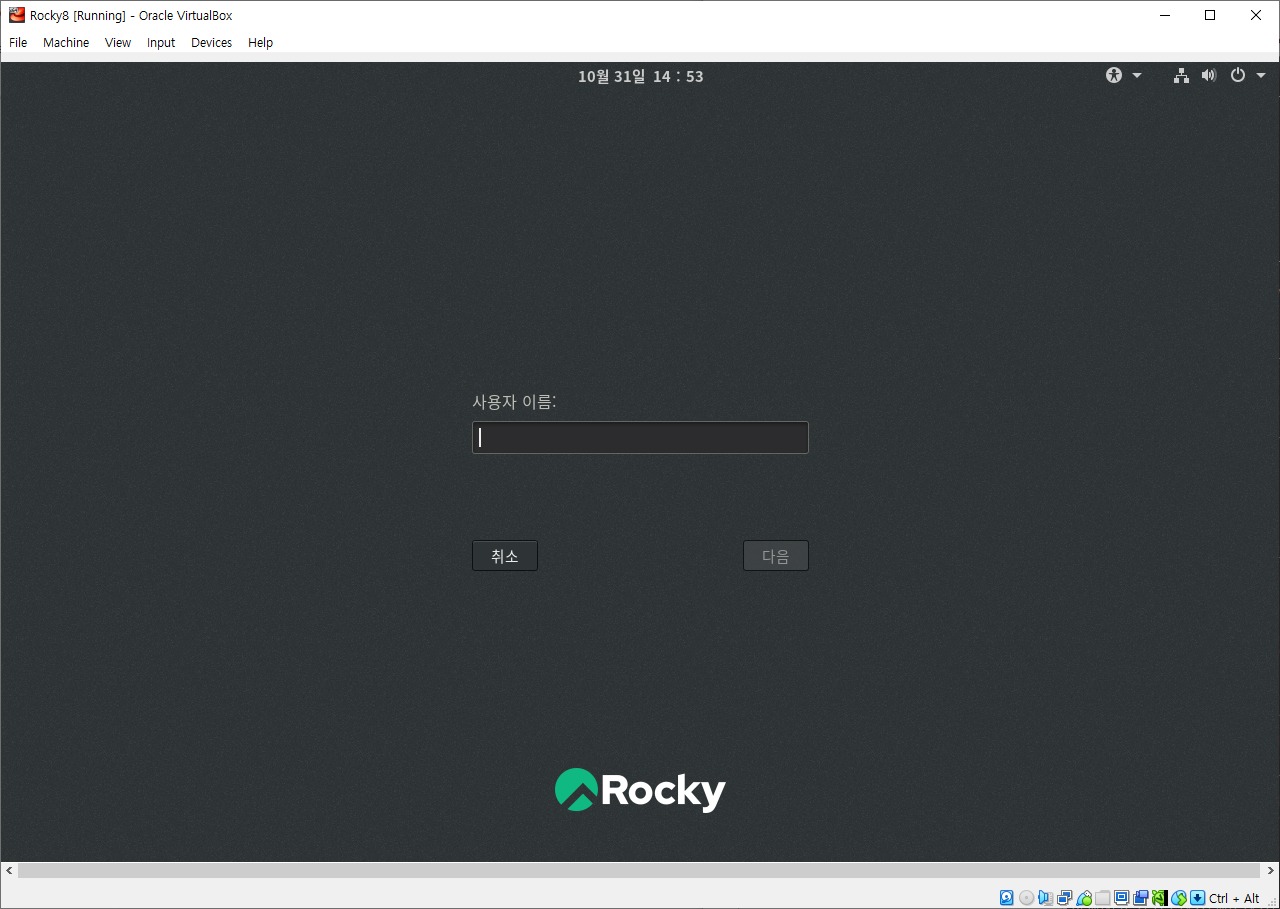The height and width of the screenshot is (909, 1280).
Task: Click the audio status icon in status bar
Action: tap(1045, 898)
